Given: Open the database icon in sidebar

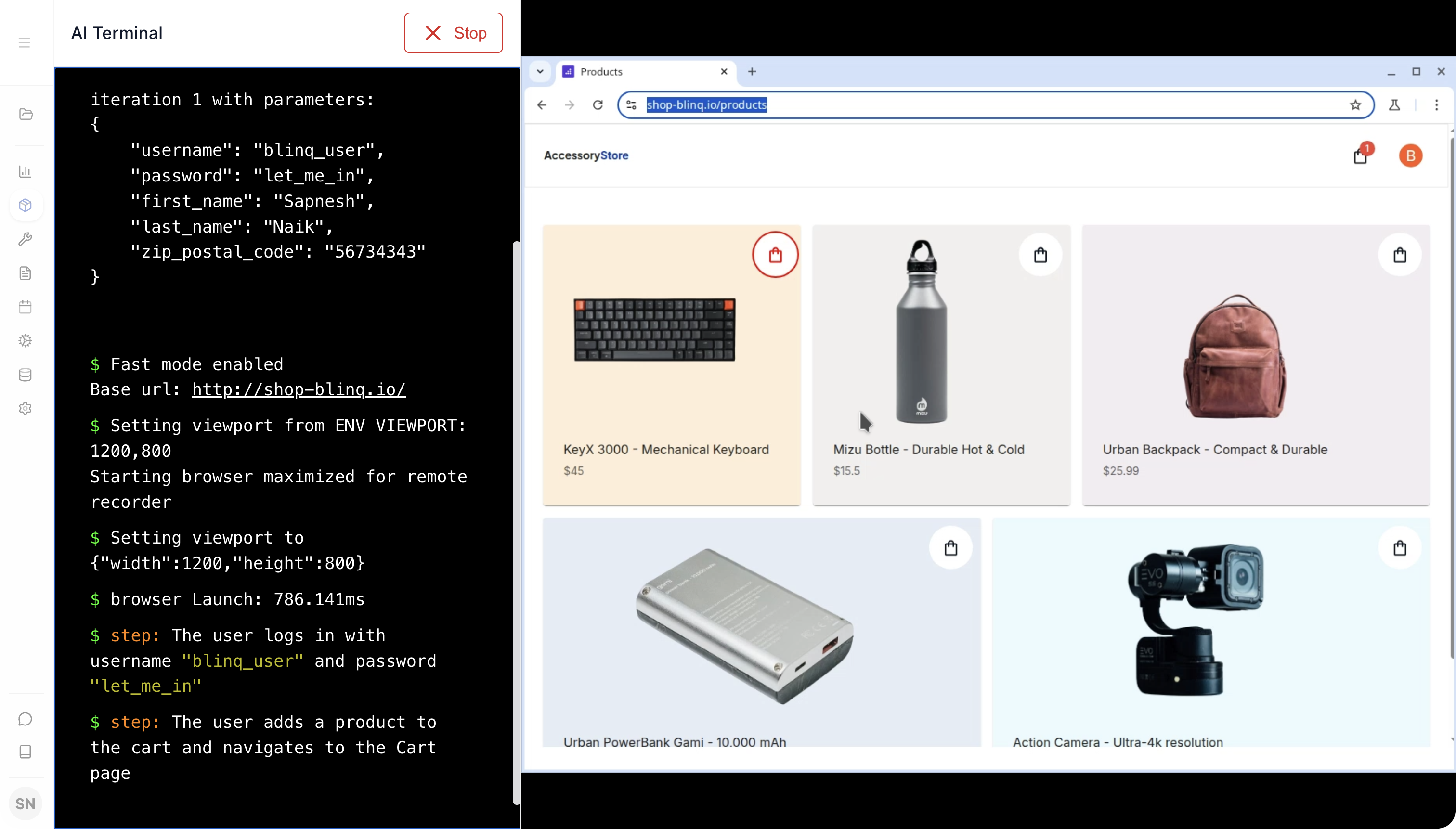Looking at the screenshot, I should pos(25,375).
